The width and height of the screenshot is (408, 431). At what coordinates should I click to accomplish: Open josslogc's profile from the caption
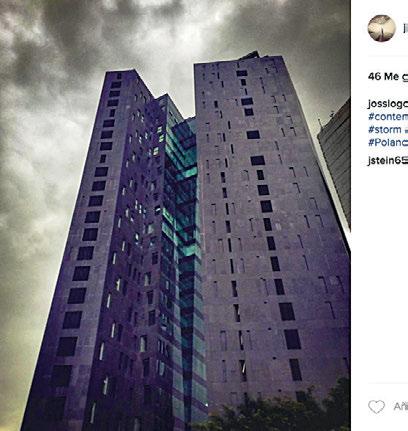(388, 104)
